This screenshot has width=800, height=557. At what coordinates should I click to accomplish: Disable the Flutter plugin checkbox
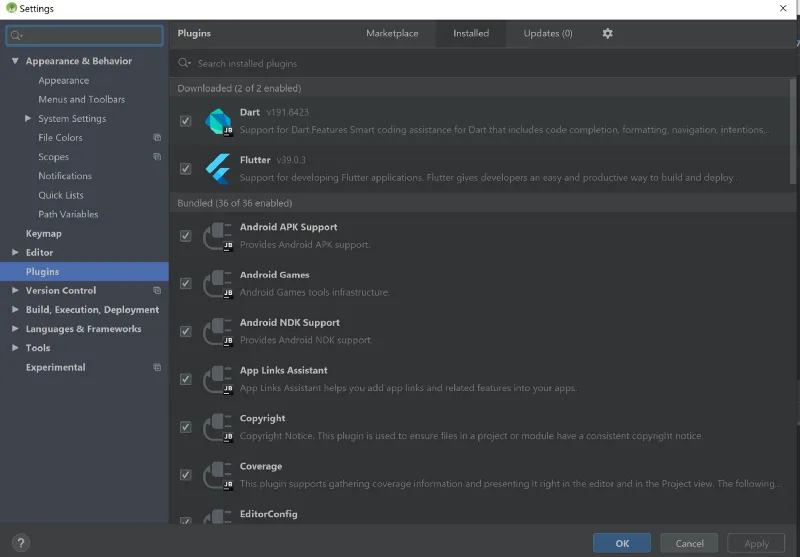[x=186, y=169]
